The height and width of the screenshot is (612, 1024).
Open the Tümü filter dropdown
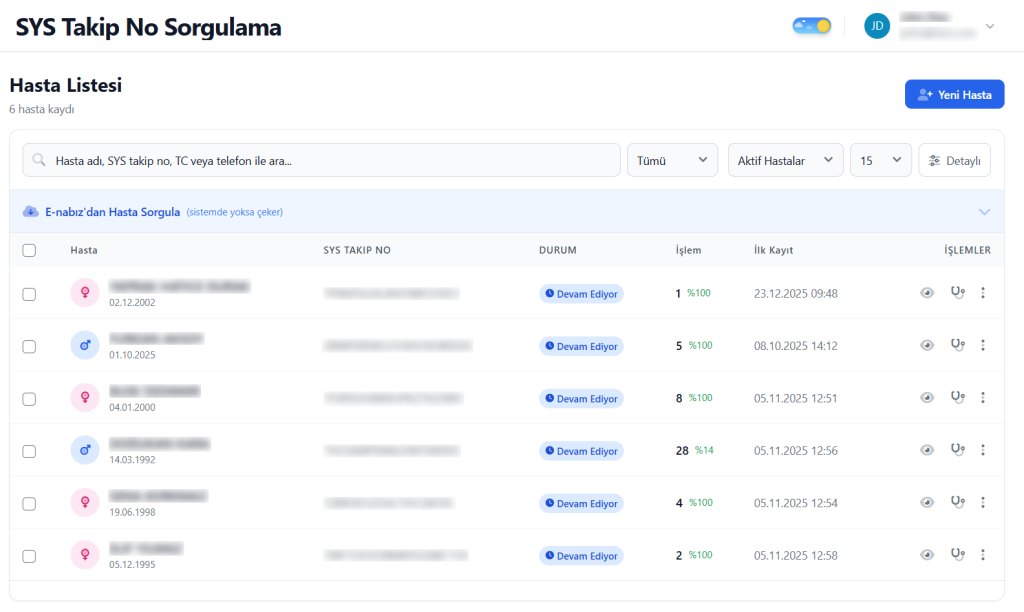(x=672, y=160)
